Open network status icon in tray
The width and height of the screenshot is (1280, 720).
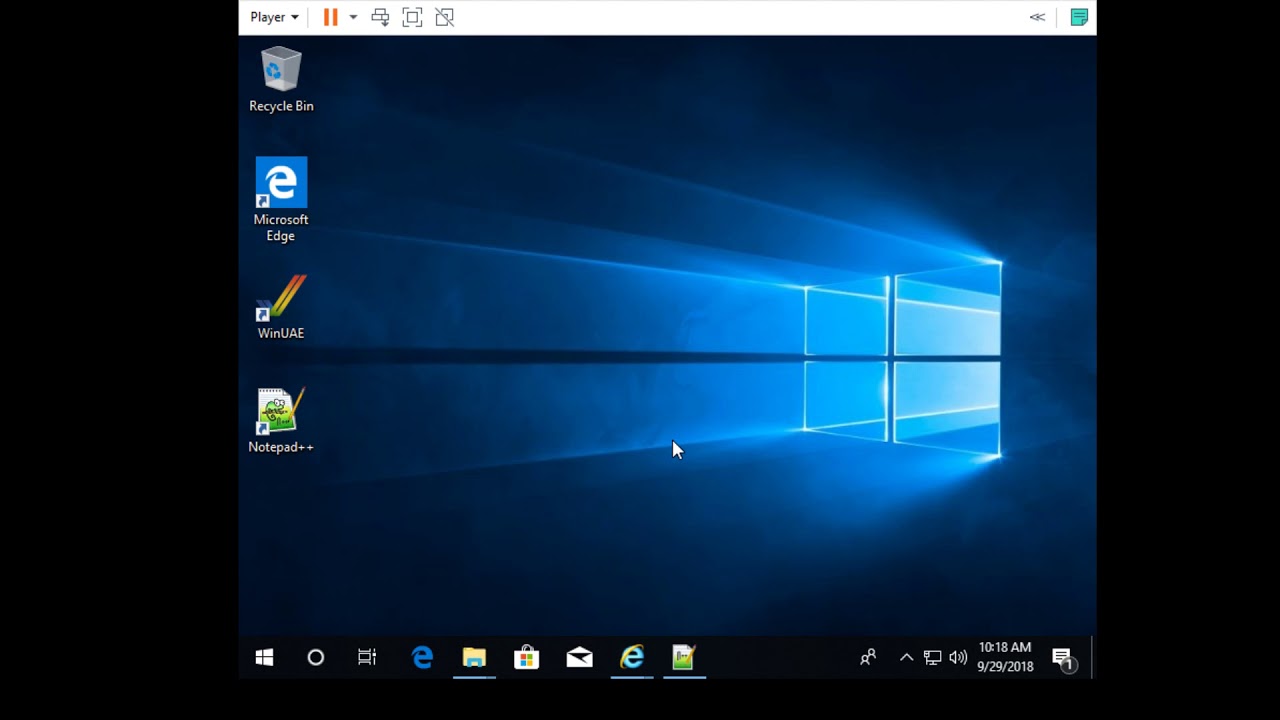point(932,657)
